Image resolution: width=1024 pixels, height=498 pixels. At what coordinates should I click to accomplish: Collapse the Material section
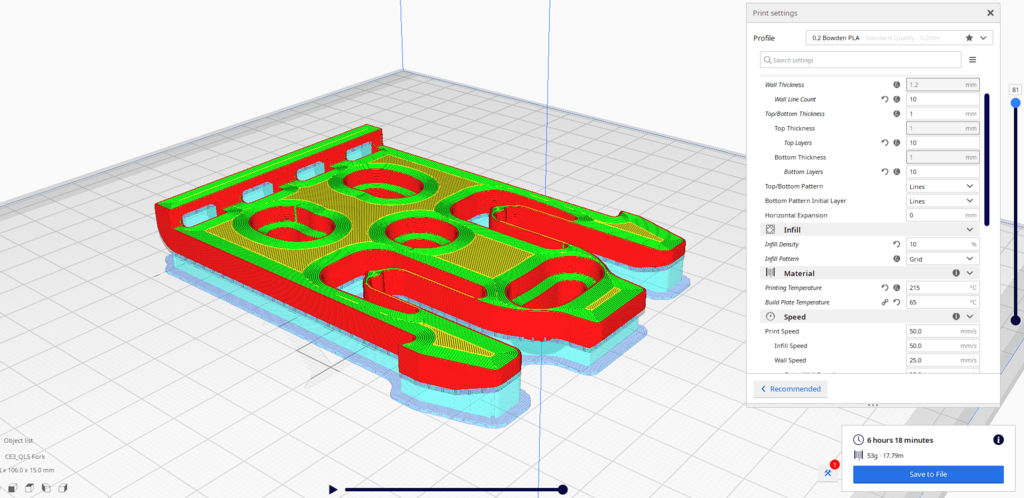(969, 273)
